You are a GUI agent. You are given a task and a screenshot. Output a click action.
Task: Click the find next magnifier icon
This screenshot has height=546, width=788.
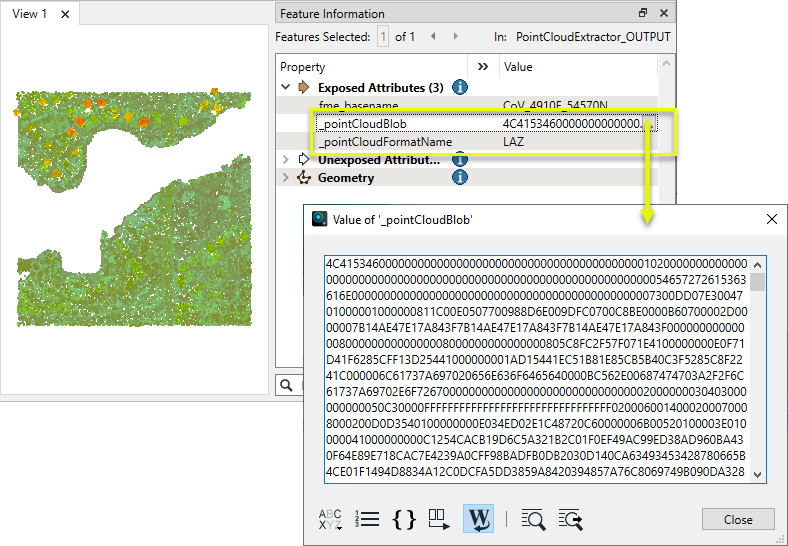tap(571, 519)
